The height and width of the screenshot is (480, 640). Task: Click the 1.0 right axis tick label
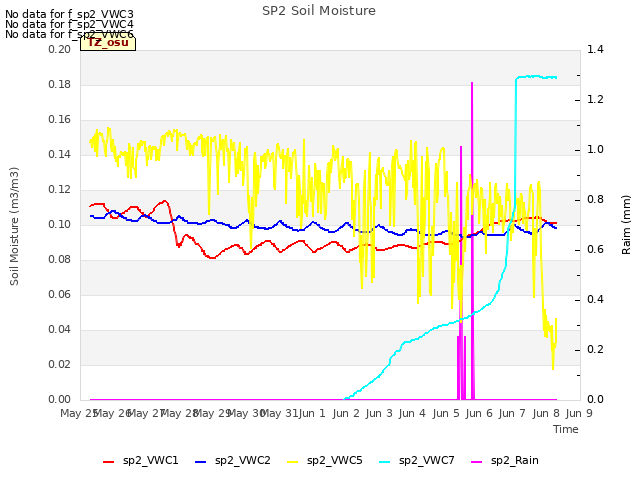tap(595, 149)
